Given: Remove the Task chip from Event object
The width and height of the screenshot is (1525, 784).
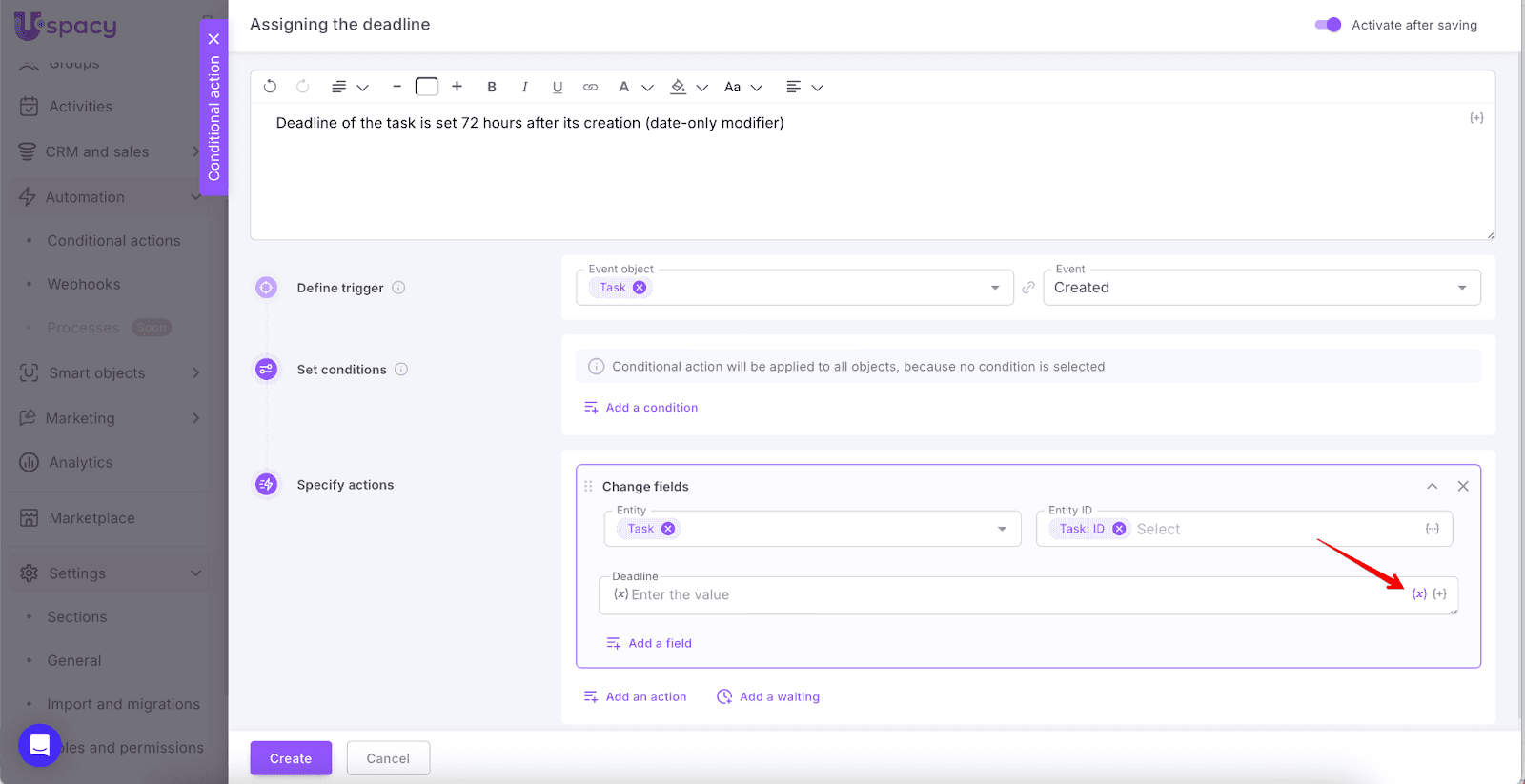Looking at the screenshot, I should click(x=640, y=288).
